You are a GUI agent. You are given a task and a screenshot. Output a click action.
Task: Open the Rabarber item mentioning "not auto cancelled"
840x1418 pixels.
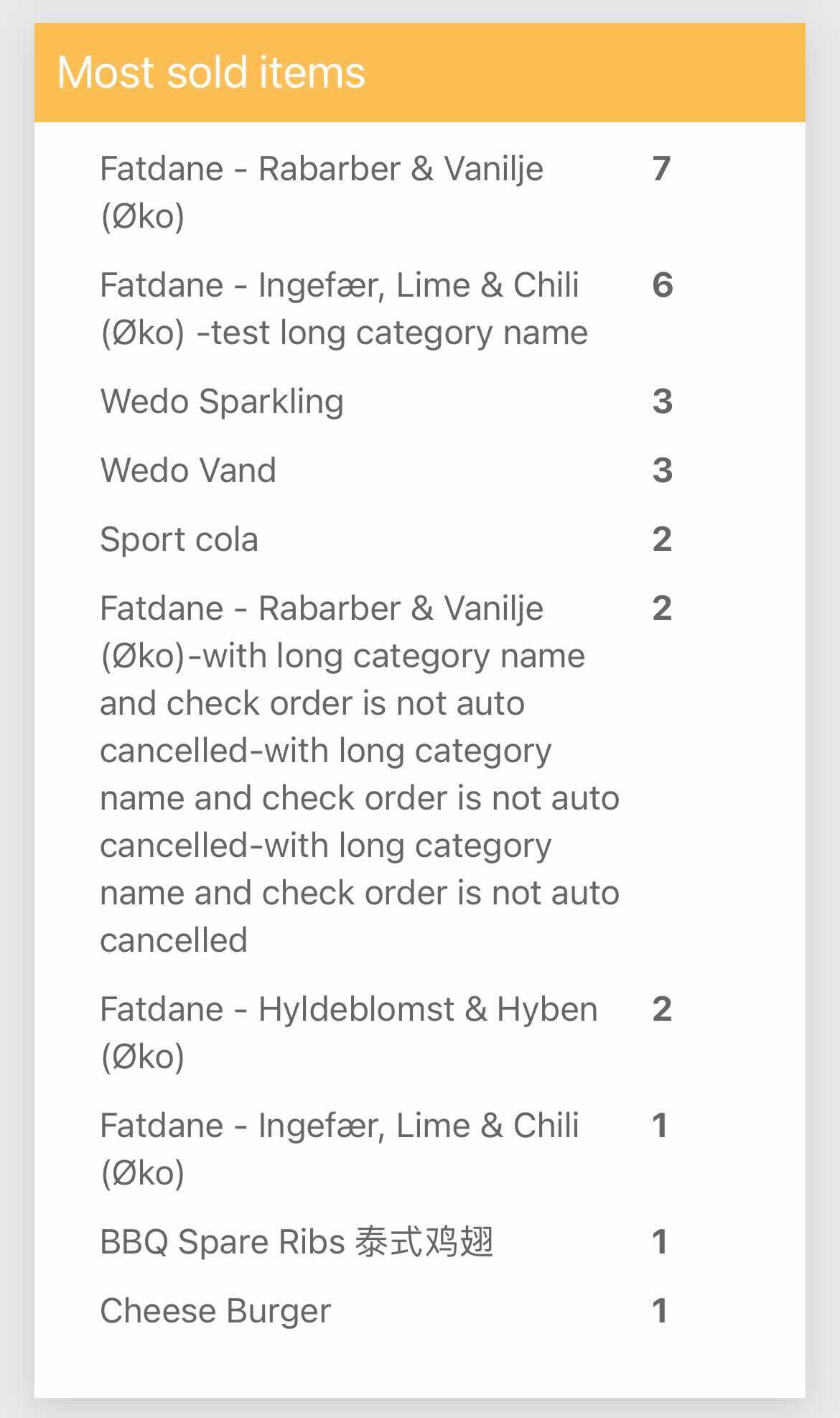click(x=359, y=774)
